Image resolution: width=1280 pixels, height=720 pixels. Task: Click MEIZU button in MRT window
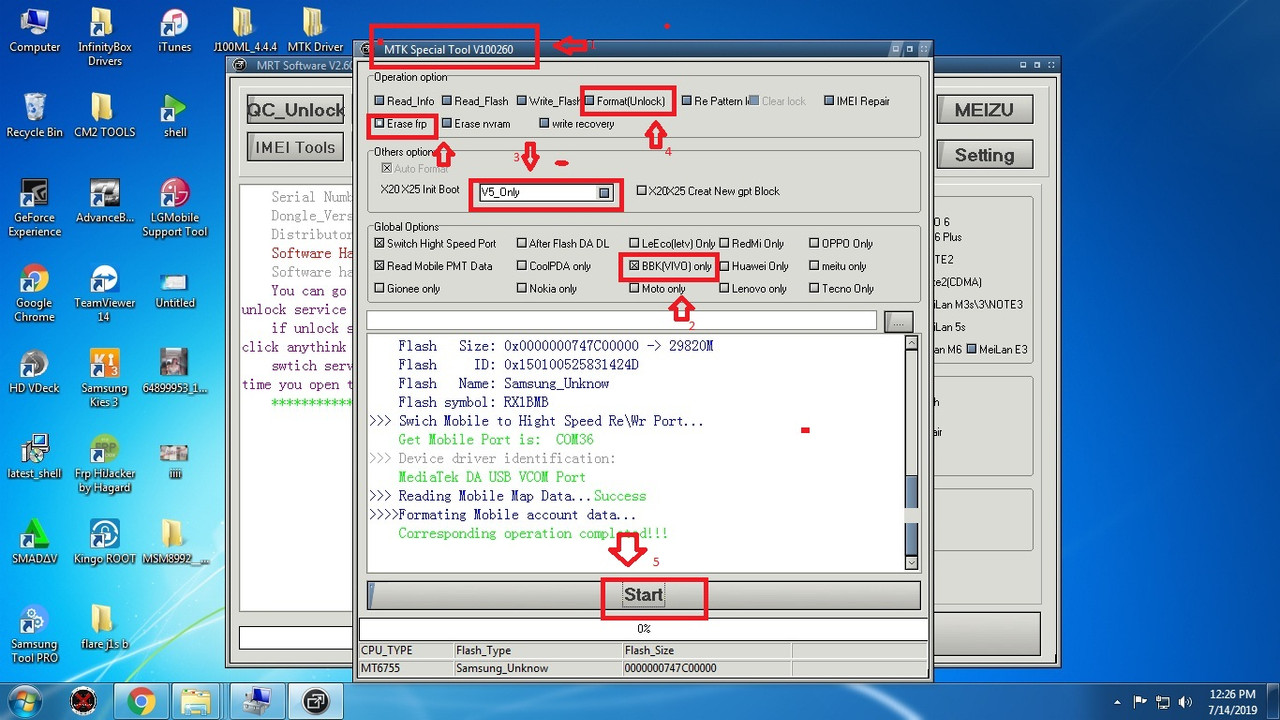coord(984,110)
